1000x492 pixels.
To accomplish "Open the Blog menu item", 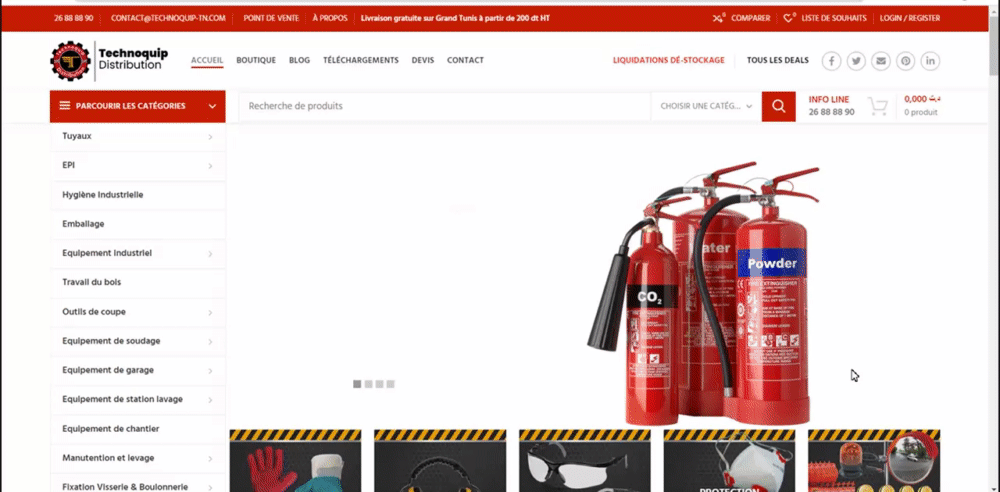I will click(x=299, y=61).
